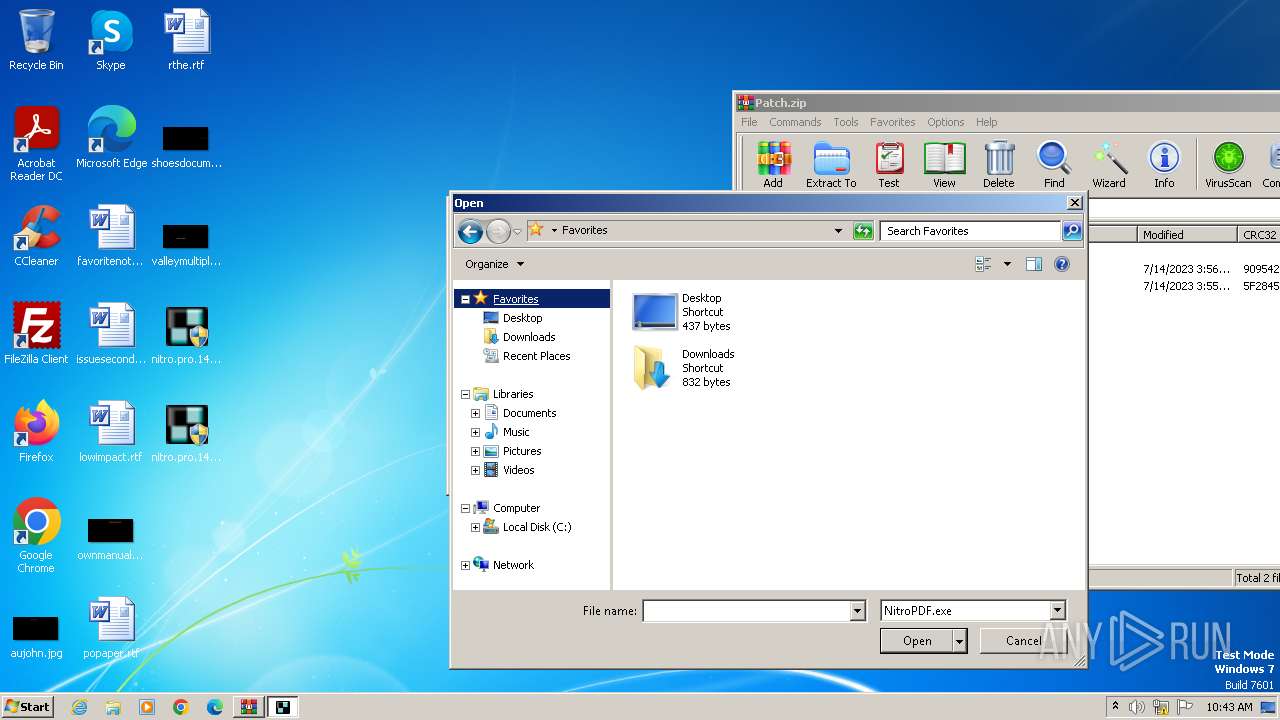Screen dimensions: 1280x720
Task: Click the Find icon in WinRAR toolbar
Action: click(1054, 164)
